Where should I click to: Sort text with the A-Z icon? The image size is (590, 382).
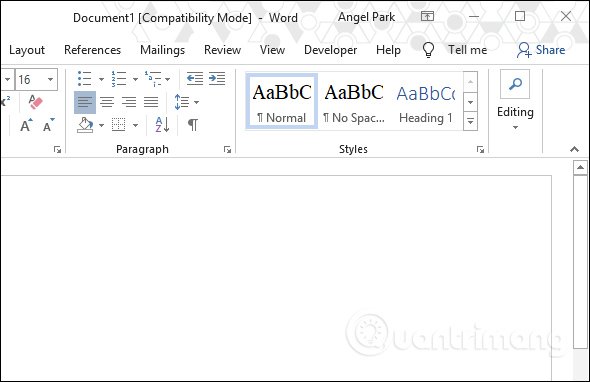point(163,125)
